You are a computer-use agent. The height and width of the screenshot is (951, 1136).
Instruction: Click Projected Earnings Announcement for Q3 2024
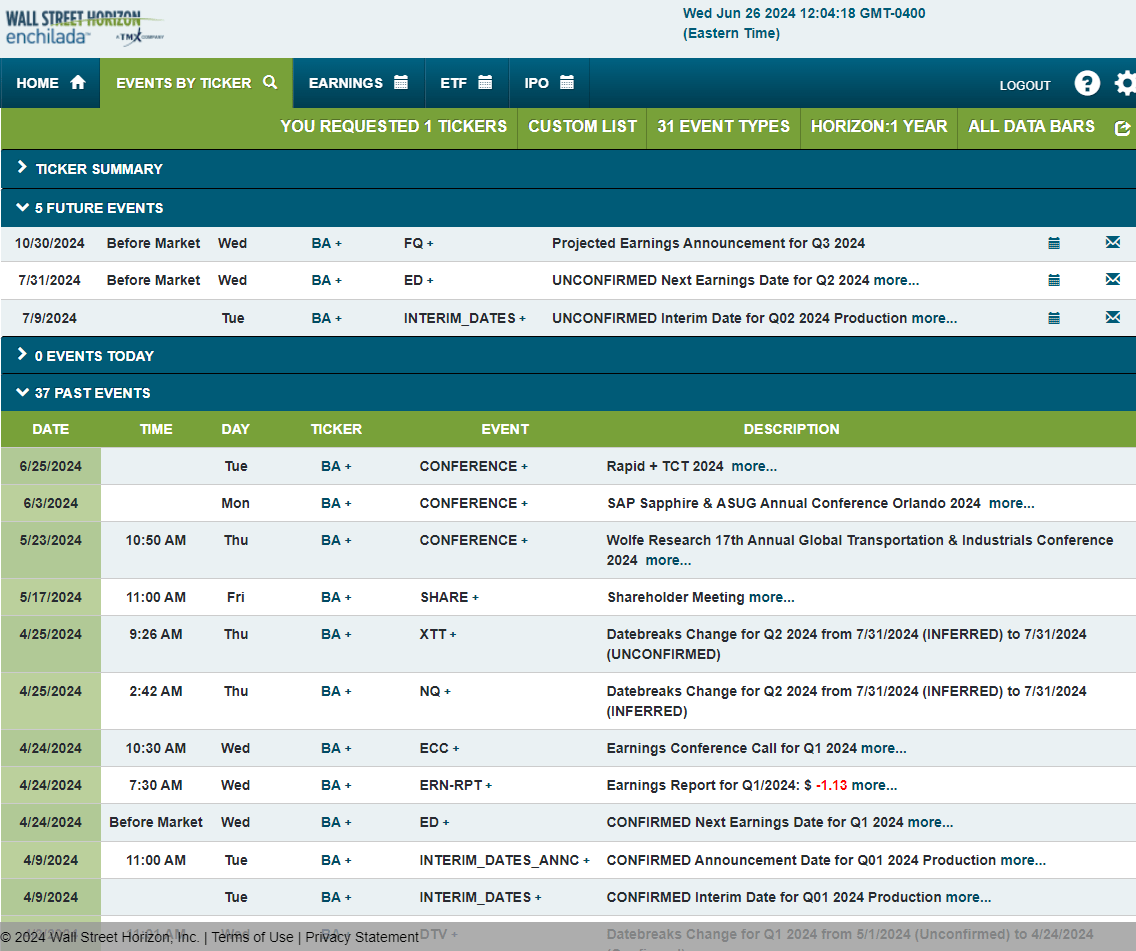tap(708, 243)
